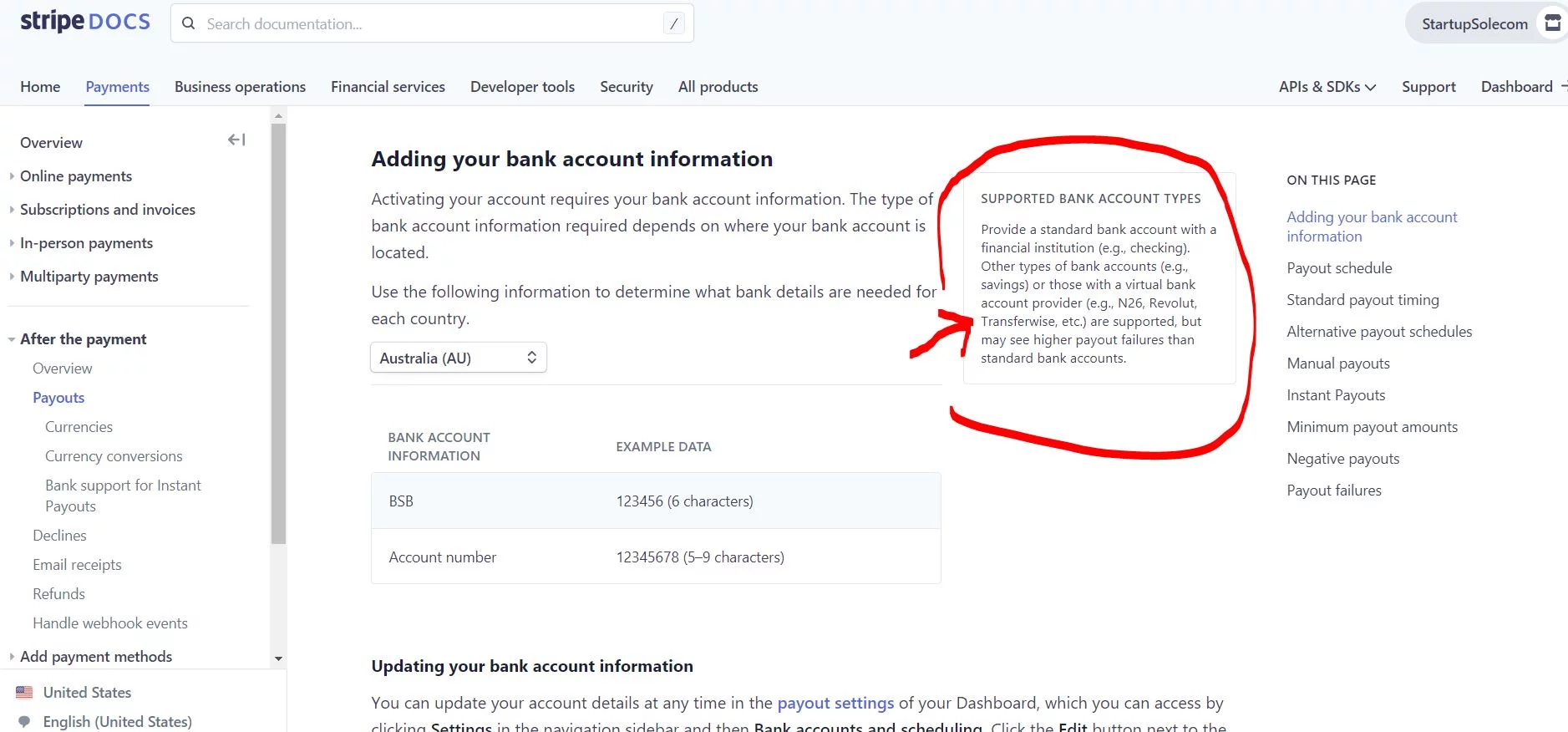Image resolution: width=1568 pixels, height=732 pixels.
Task: Click the search magnifier icon
Action: coord(189,23)
